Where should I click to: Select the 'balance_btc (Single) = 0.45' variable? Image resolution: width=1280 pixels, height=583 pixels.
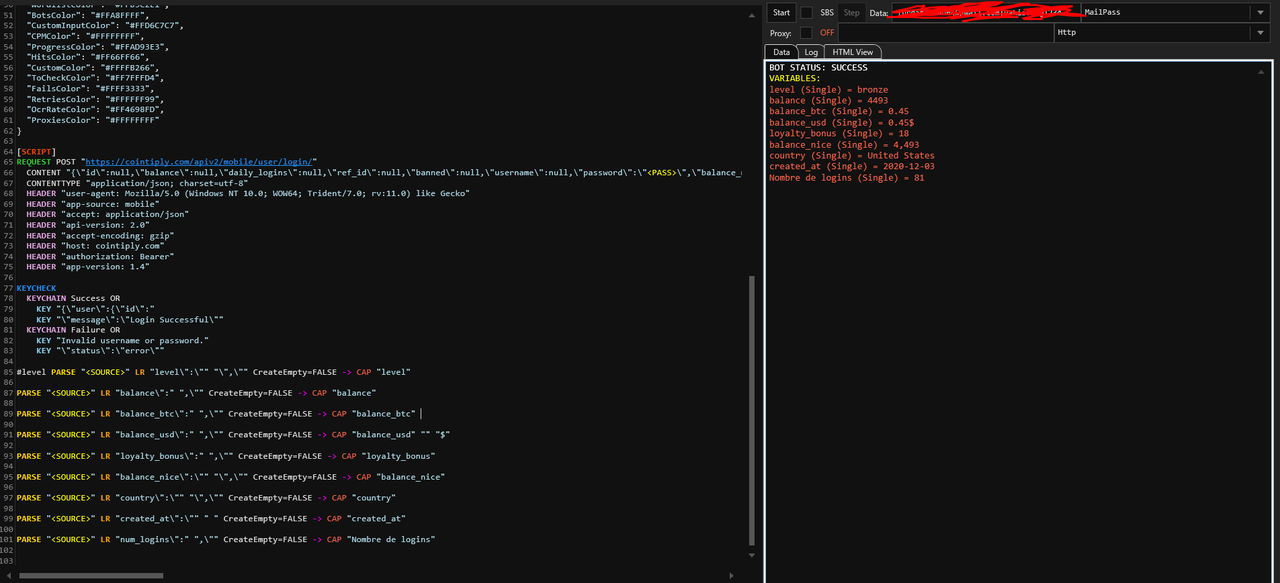pos(839,111)
